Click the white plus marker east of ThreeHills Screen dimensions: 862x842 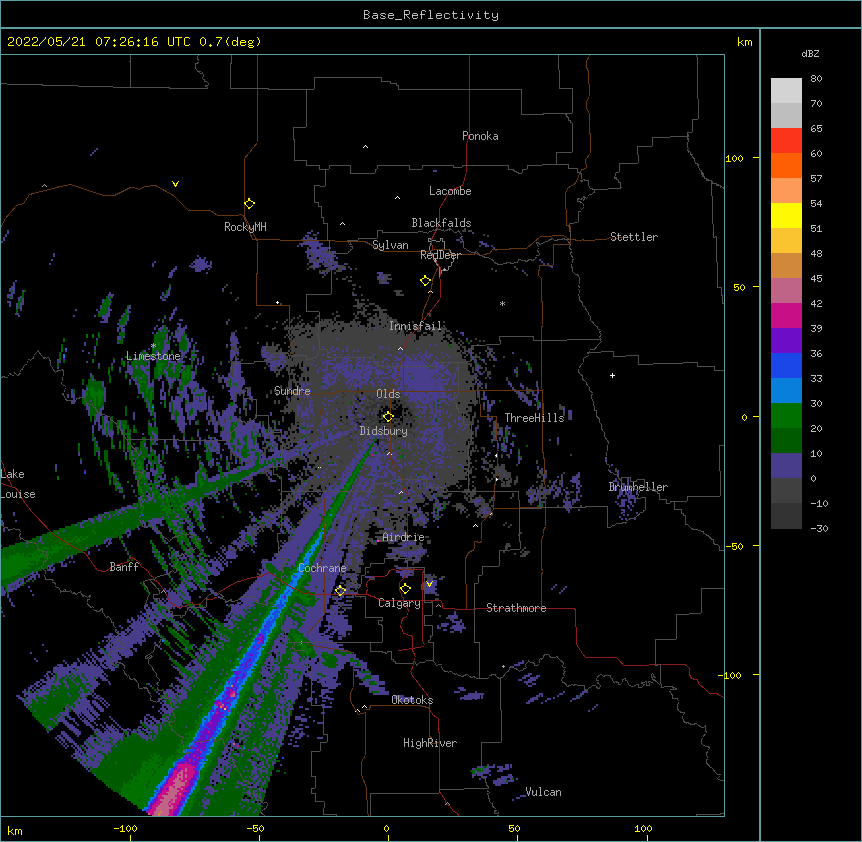pyautogui.click(x=612, y=375)
